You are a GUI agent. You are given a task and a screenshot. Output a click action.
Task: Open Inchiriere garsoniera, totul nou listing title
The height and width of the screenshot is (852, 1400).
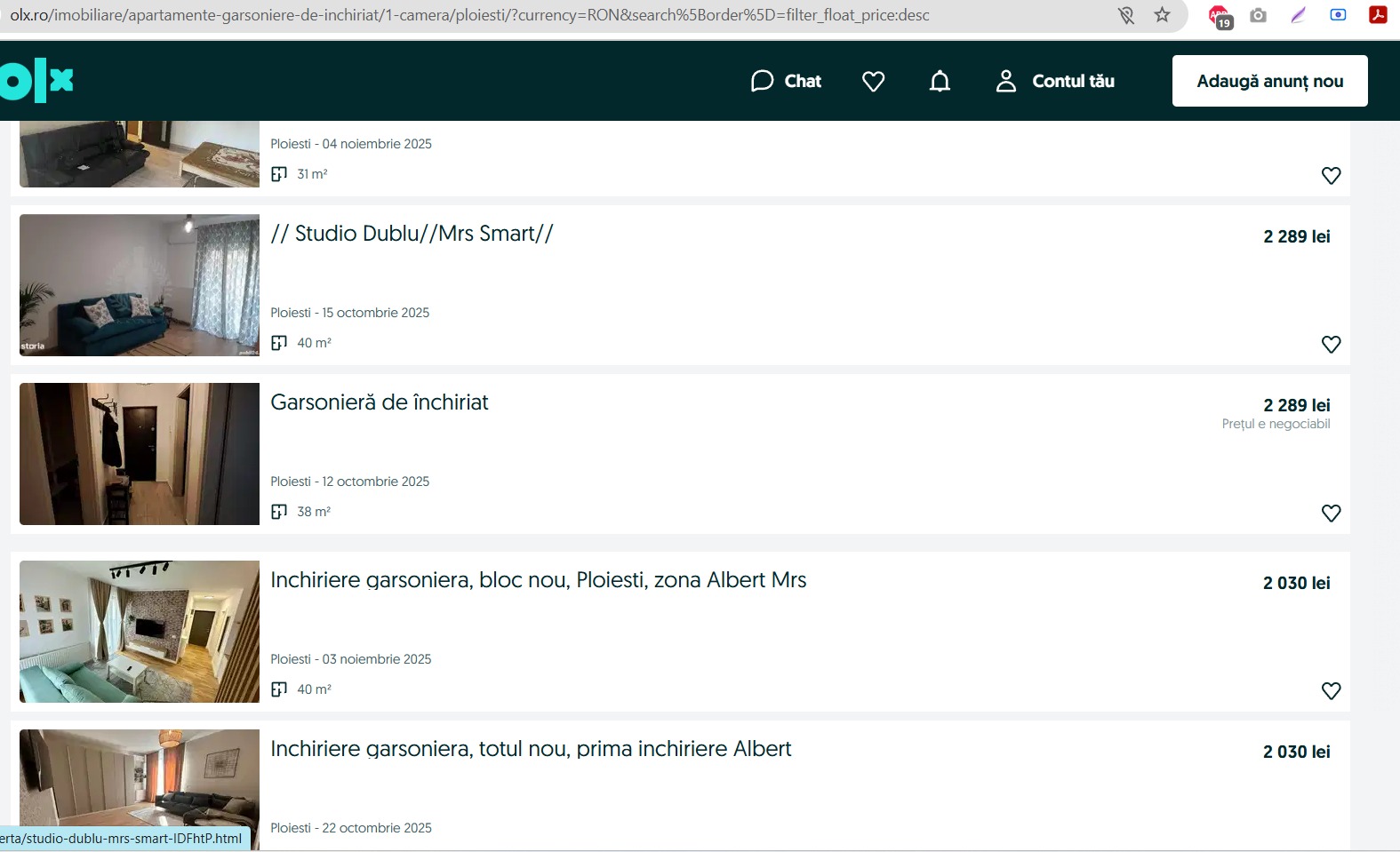(531, 749)
